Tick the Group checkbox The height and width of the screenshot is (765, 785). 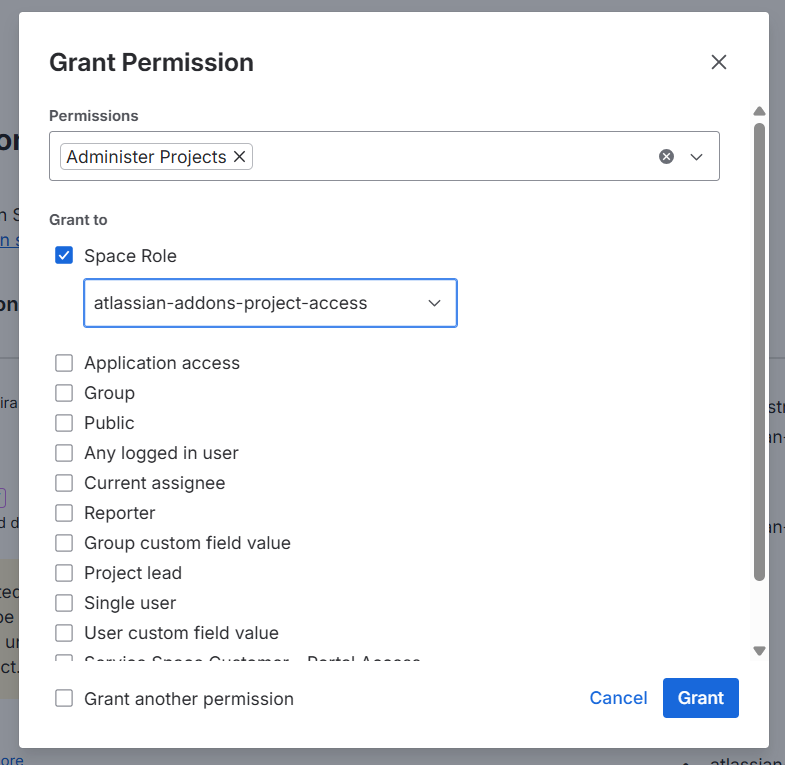[64, 393]
